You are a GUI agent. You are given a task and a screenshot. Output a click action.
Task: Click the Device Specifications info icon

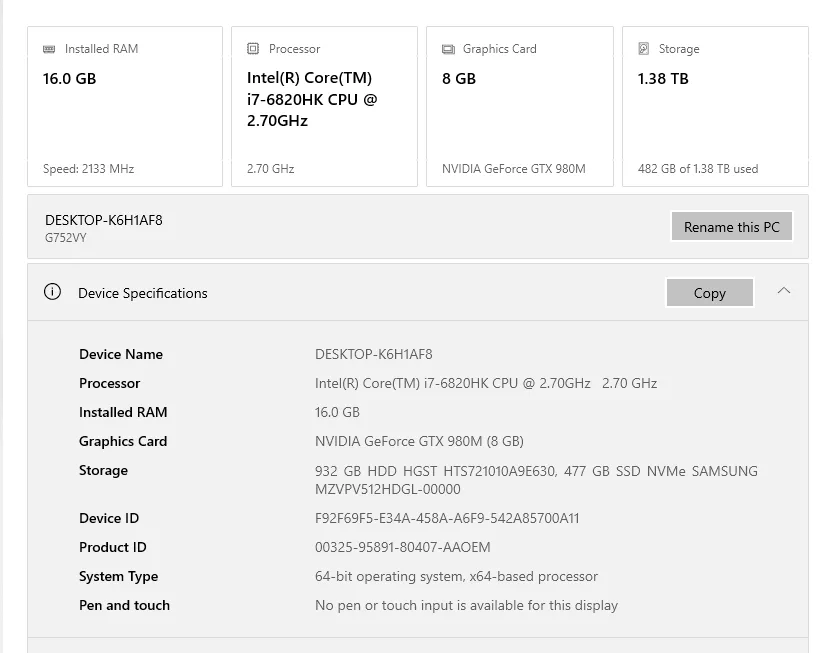point(52,291)
